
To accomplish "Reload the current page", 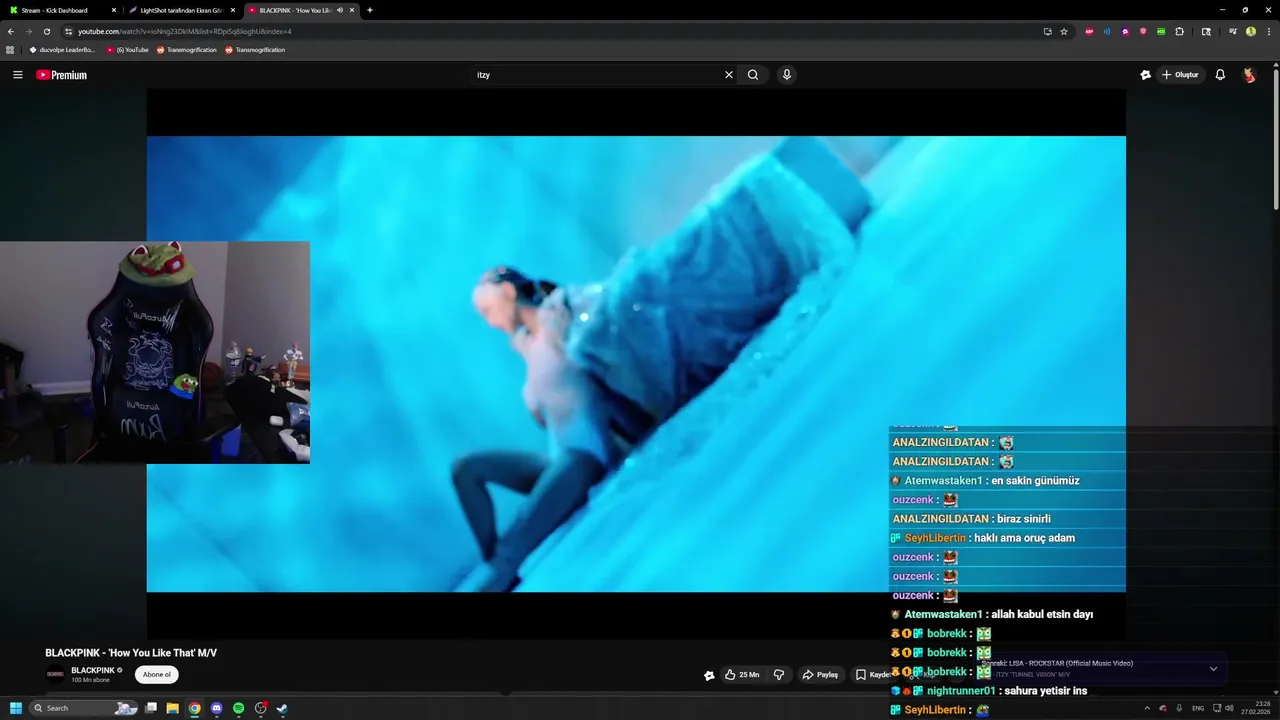I will click(46, 31).
